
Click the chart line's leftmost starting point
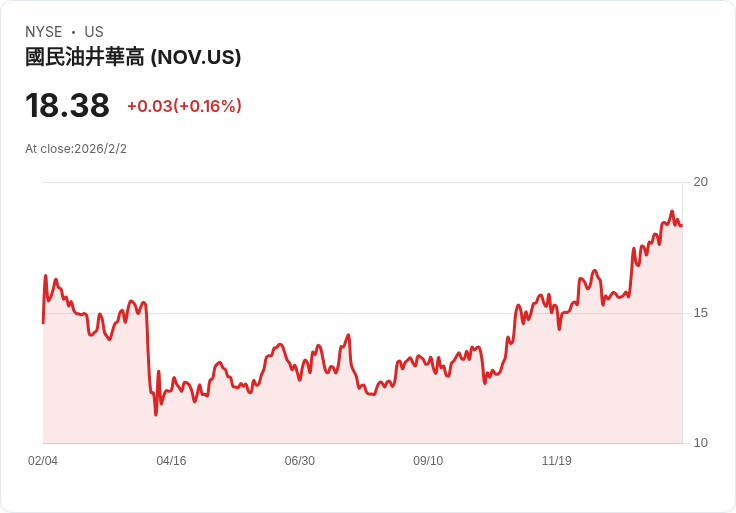[43, 322]
